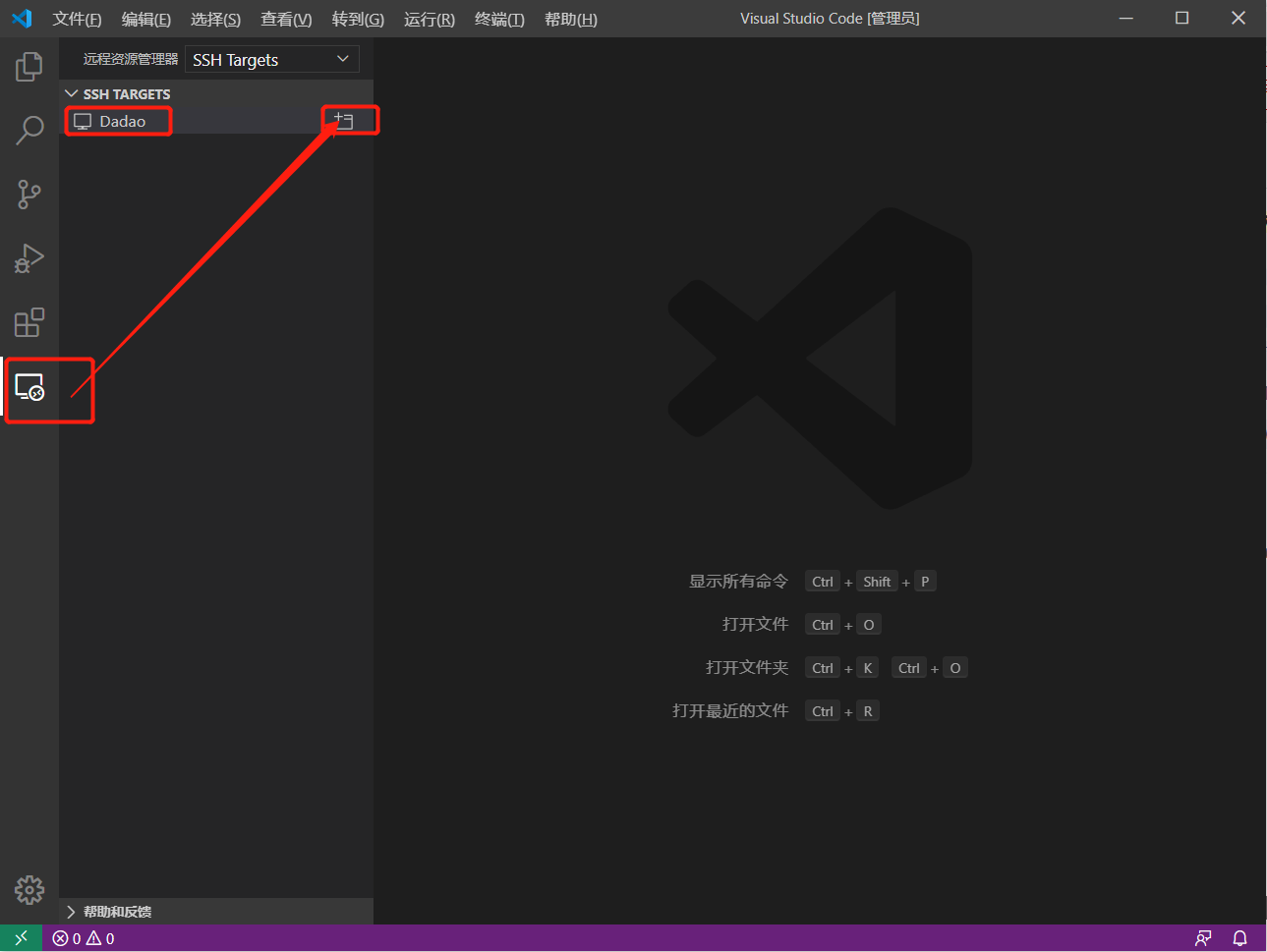Viewport: 1267px width, 952px height.
Task: Open feedback icon in status bar
Action: pyautogui.click(x=1203, y=938)
